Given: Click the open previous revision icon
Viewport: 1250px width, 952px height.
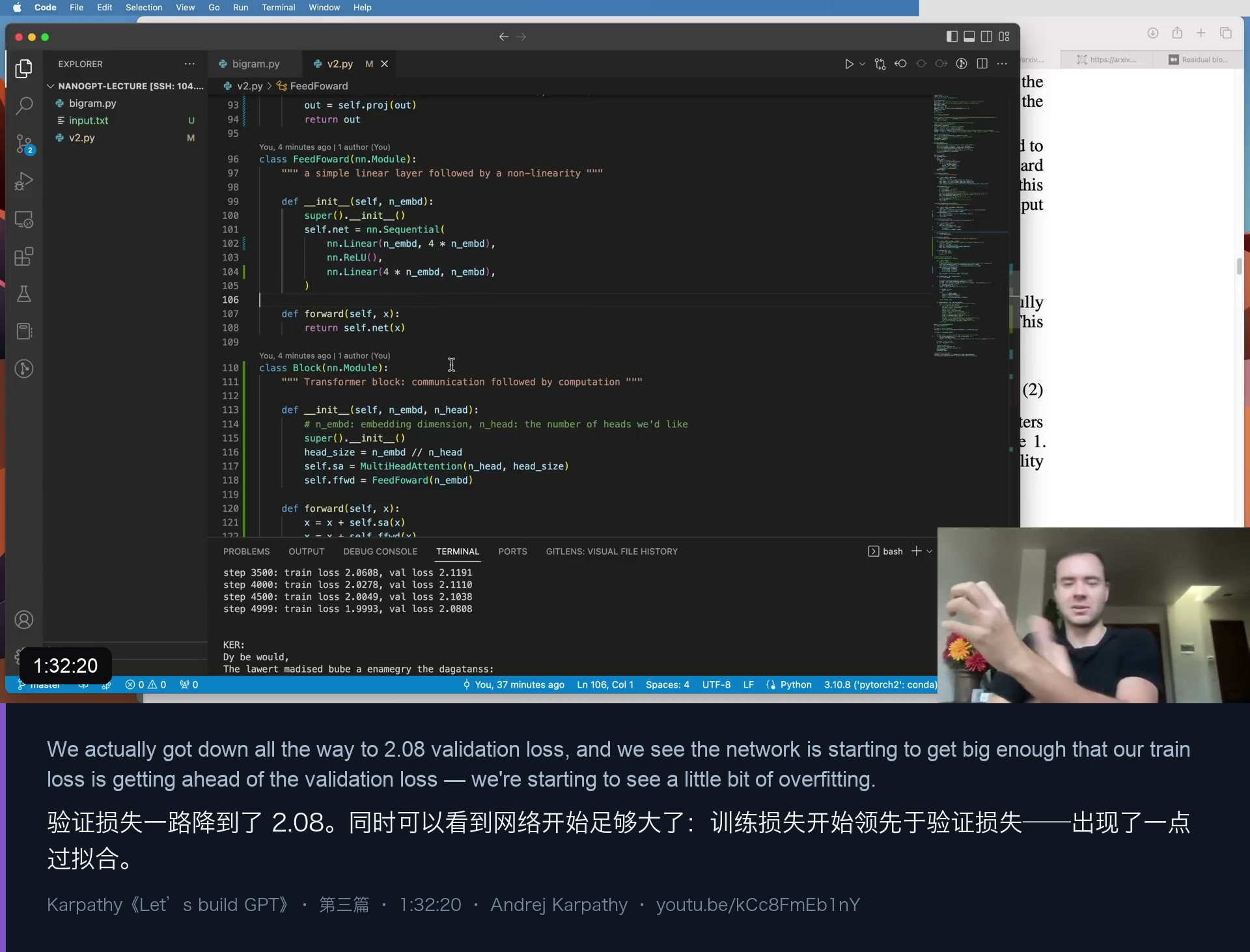Looking at the screenshot, I should (900, 64).
